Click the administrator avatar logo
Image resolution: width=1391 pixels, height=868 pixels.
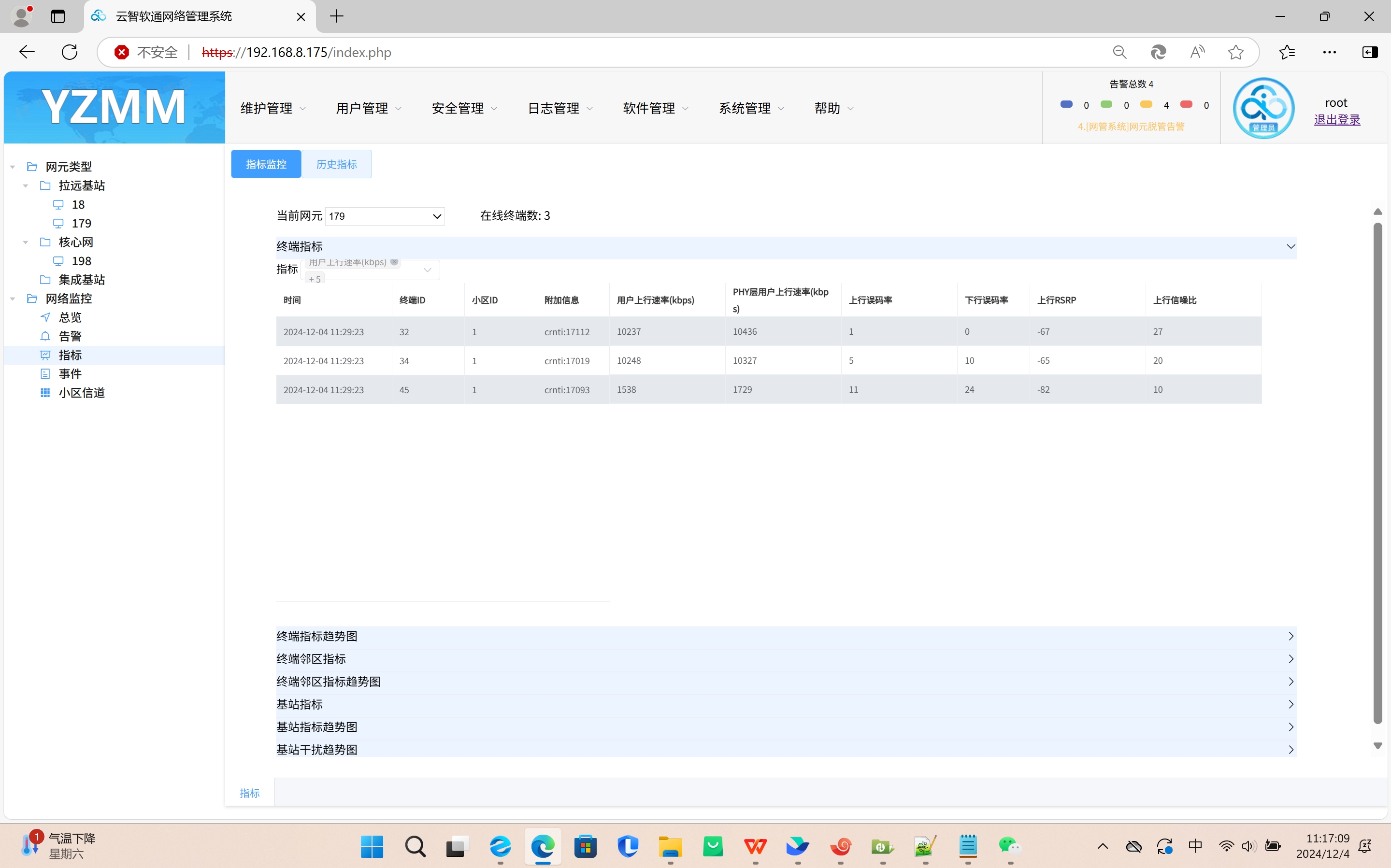tap(1263, 108)
